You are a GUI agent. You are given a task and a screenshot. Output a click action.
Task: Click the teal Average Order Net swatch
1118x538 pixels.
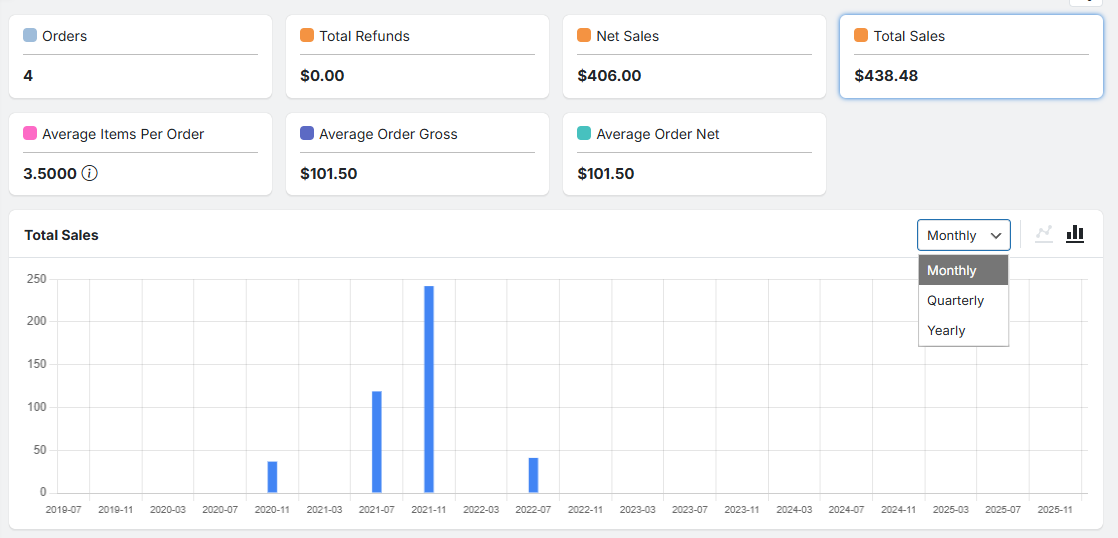click(x=584, y=134)
